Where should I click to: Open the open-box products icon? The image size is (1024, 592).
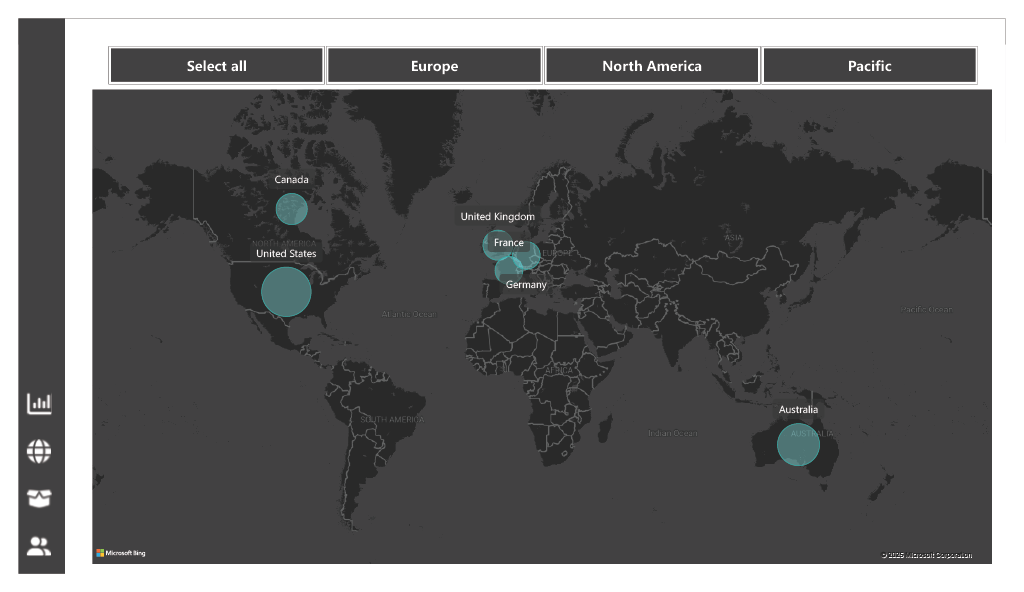coord(39,499)
